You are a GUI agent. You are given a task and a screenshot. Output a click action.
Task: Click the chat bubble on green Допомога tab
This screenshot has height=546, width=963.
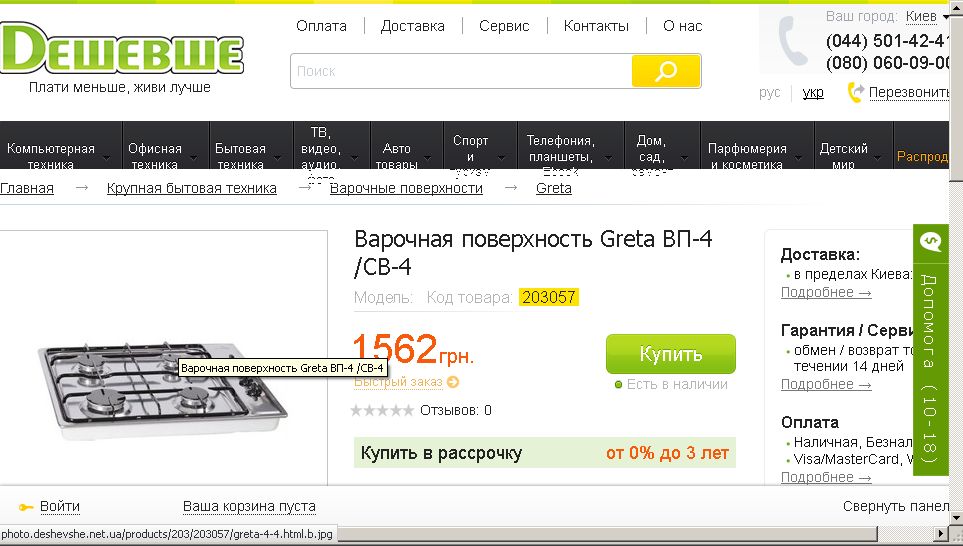point(930,241)
